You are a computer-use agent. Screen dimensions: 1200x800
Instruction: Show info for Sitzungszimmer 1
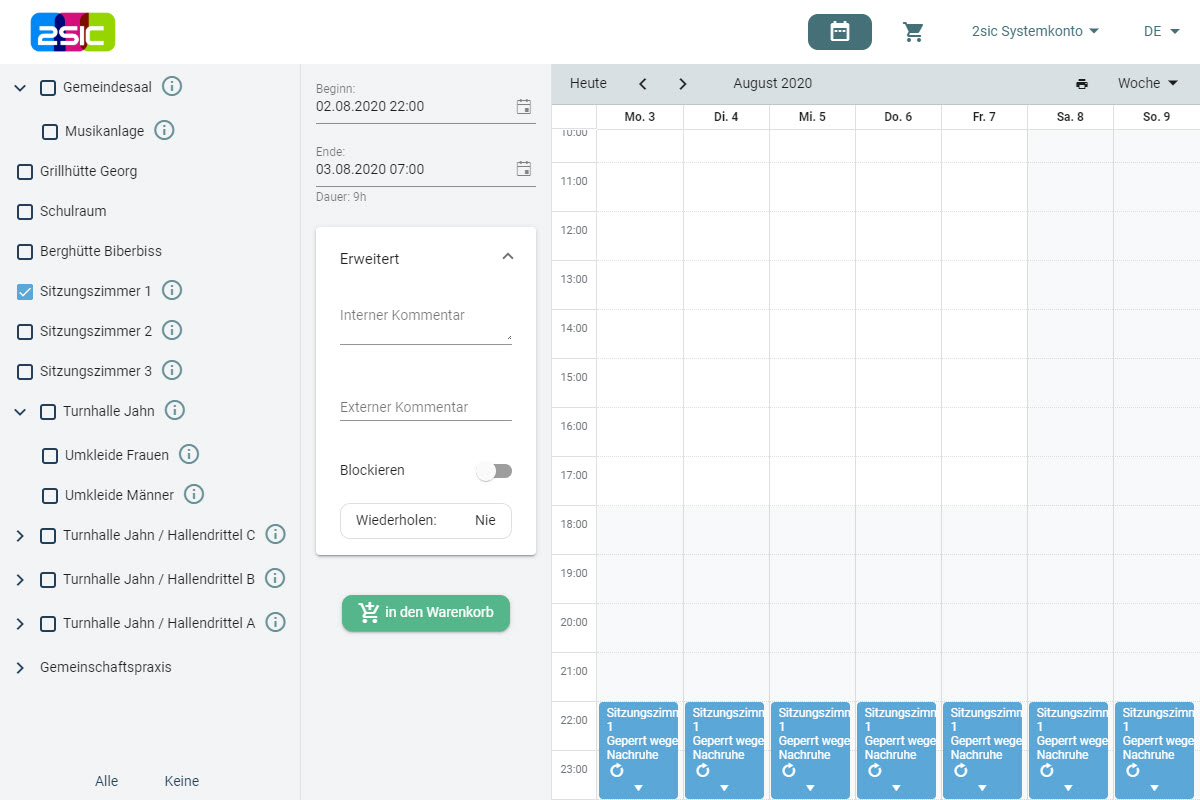172,291
